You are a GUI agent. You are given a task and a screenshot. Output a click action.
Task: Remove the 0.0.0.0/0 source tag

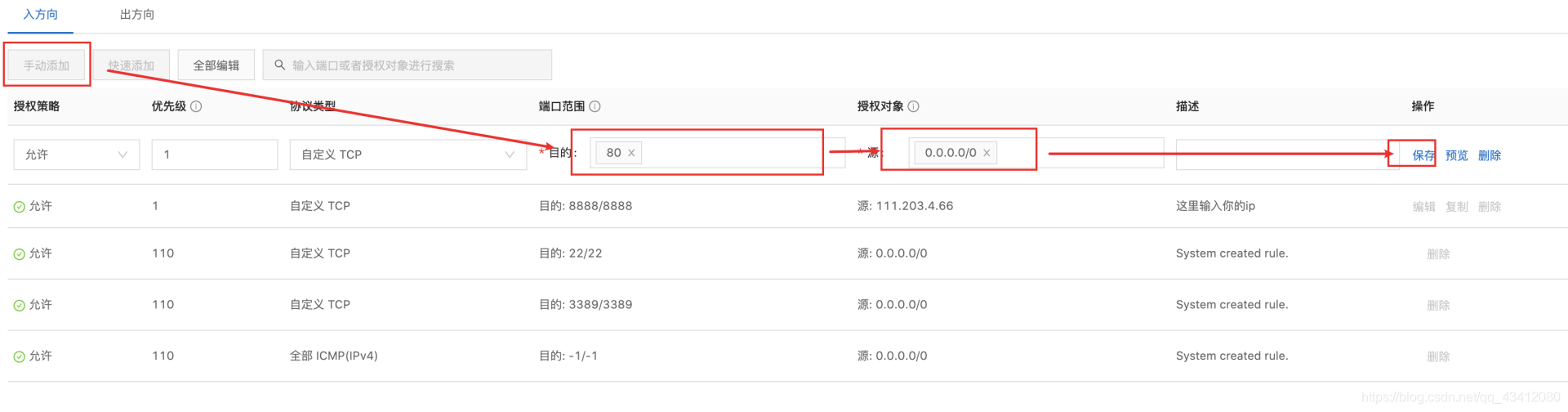[987, 153]
